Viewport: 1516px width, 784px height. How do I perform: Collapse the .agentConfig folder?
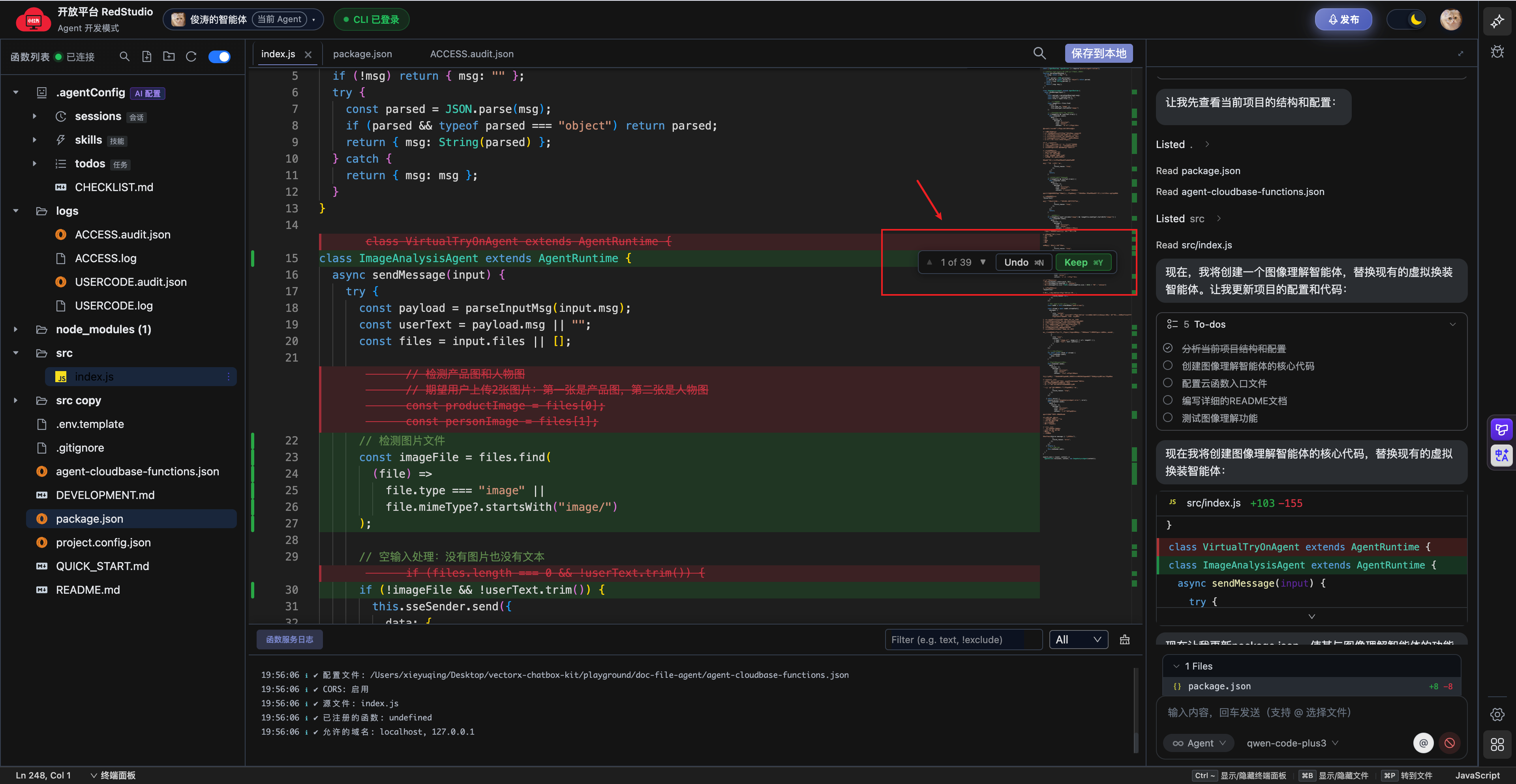coord(16,92)
